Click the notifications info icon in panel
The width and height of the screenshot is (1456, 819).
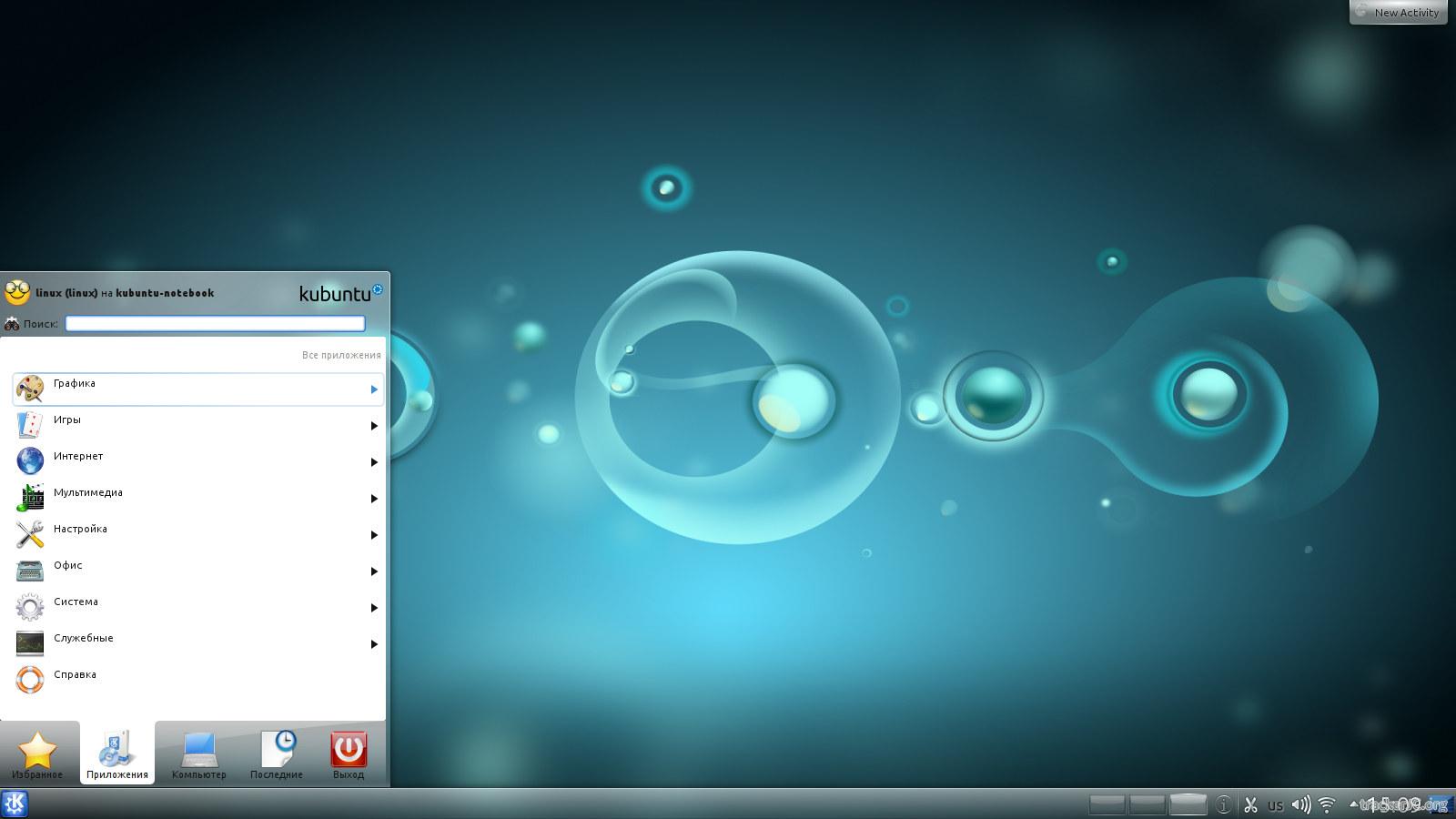tap(1224, 804)
